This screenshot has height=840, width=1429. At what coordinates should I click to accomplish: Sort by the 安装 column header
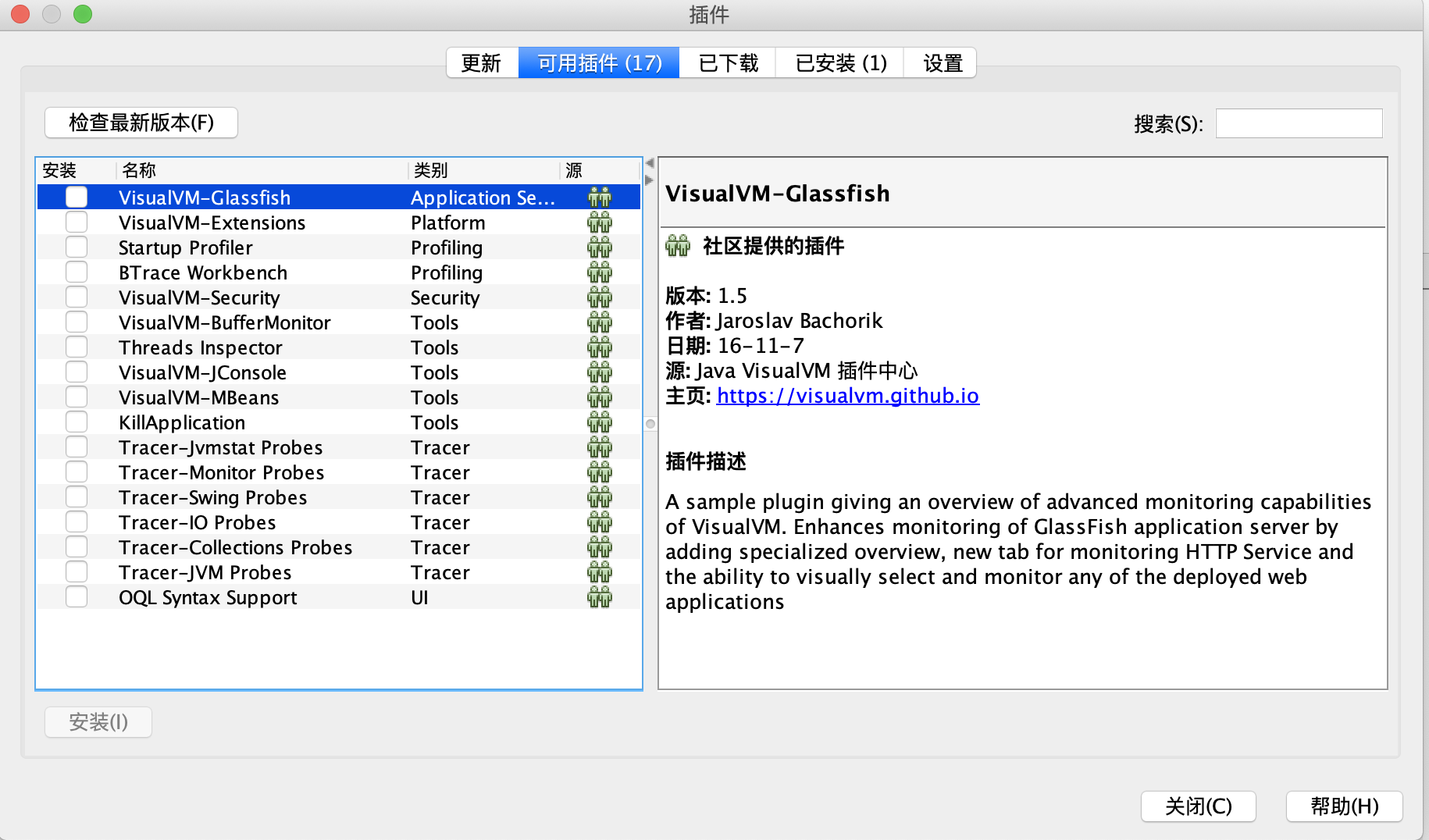77,170
